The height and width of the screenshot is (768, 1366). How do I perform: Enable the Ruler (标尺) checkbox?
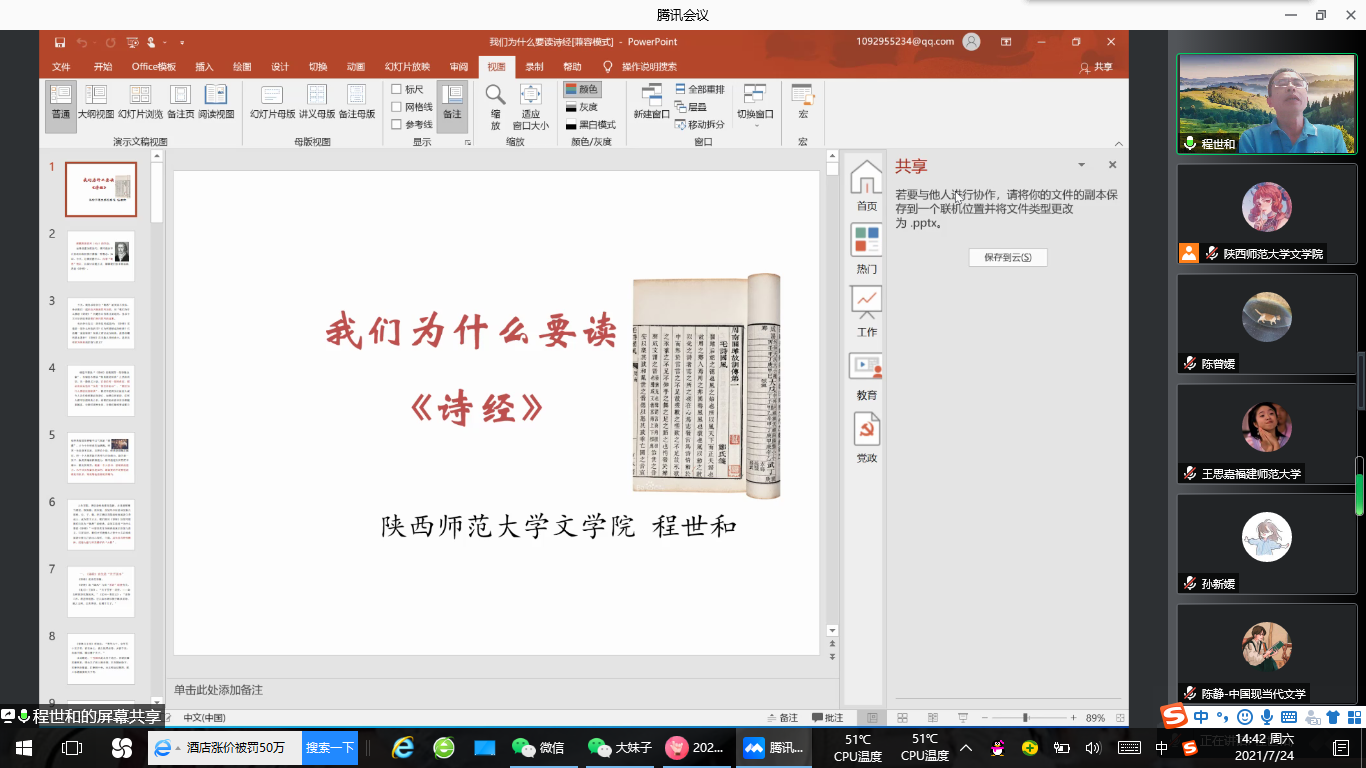pos(397,89)
